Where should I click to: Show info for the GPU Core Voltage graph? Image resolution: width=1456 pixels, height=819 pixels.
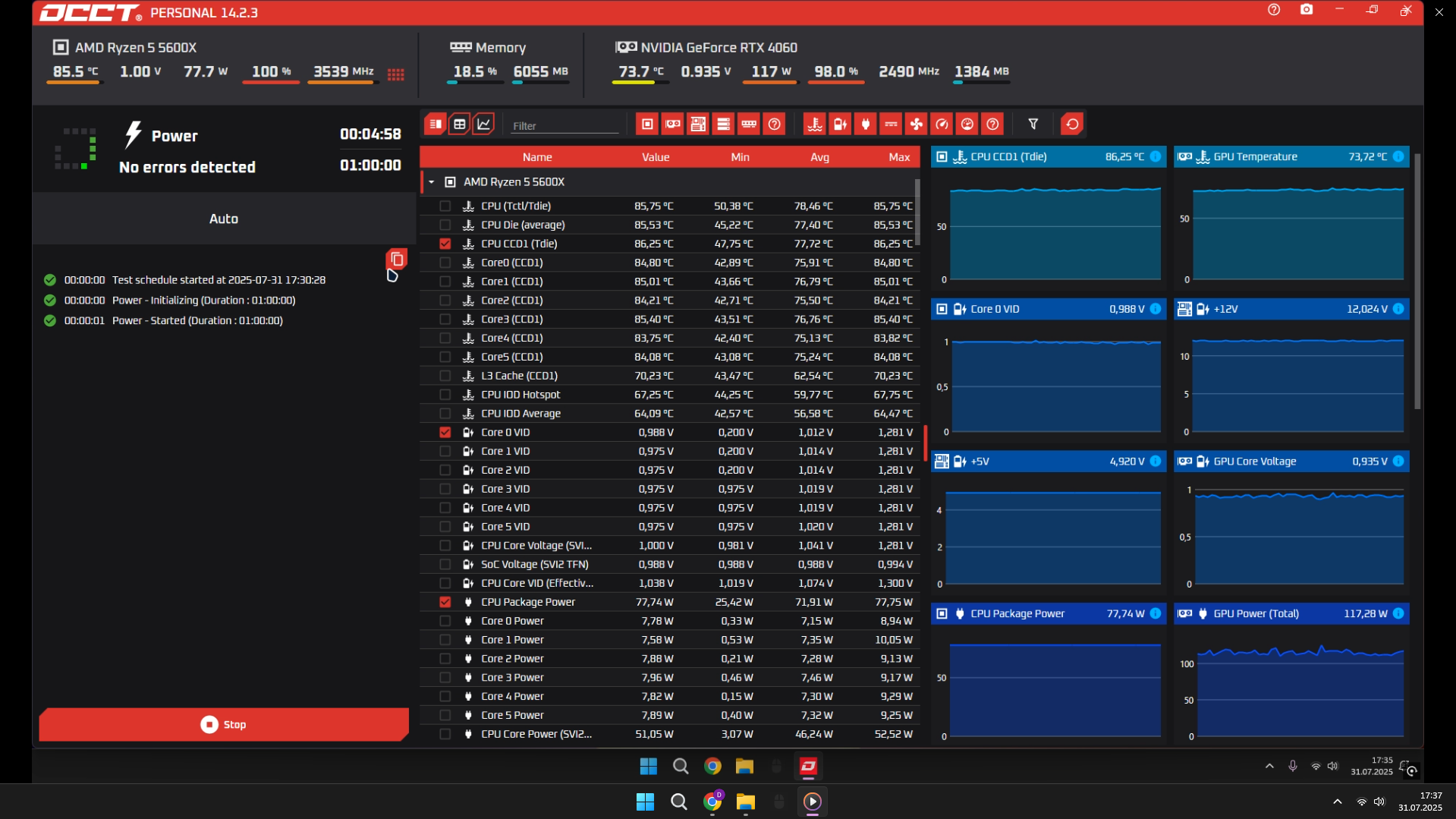(1398, 461)
